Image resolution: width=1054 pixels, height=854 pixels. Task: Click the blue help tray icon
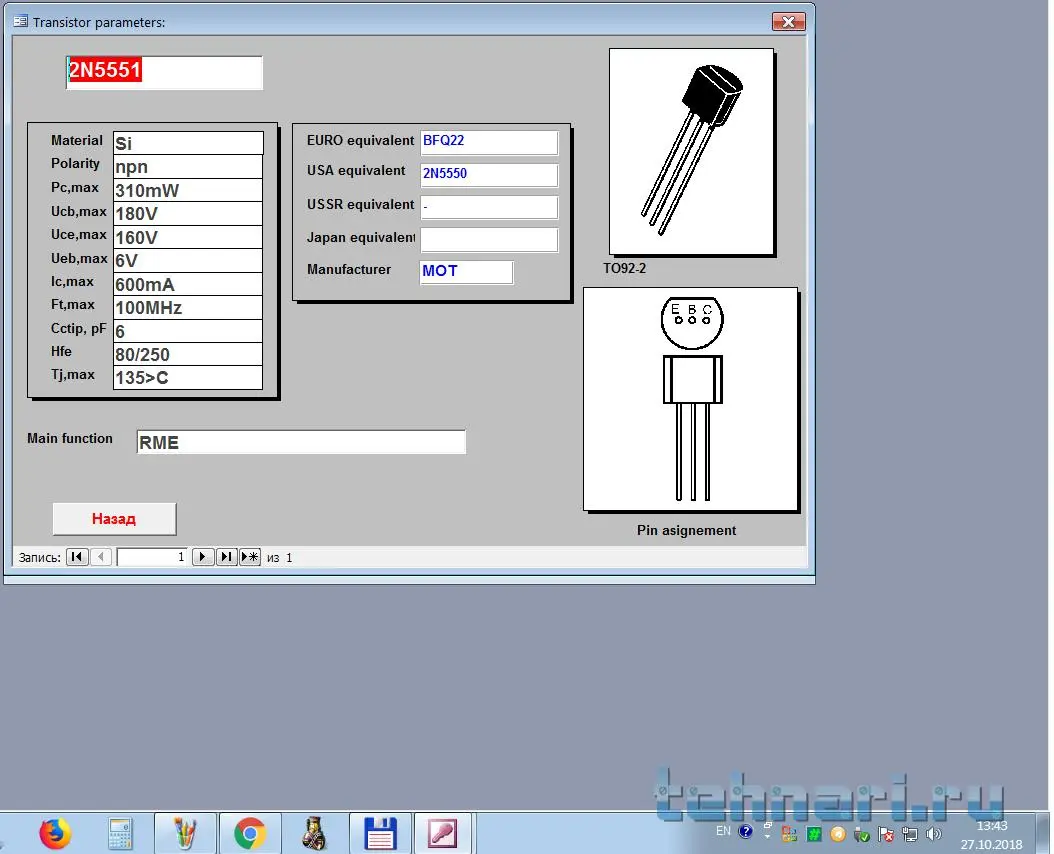[745, 832]
